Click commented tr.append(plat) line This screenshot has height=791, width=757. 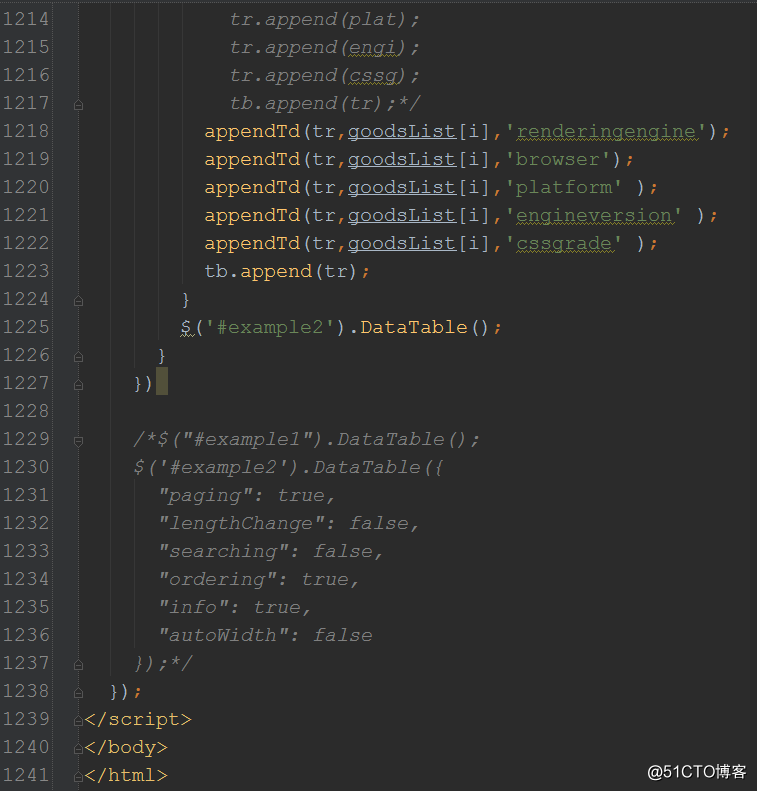click(x=324, y=20)
